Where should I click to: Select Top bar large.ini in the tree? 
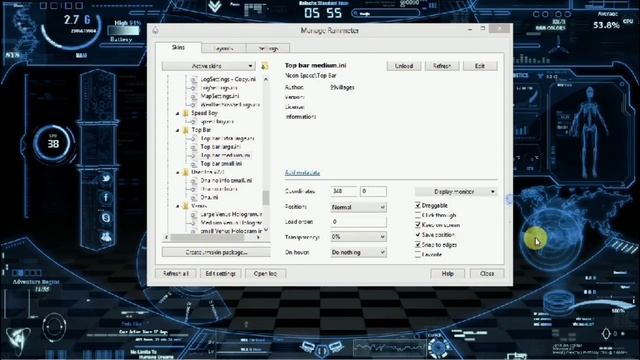tap(220, 147)
